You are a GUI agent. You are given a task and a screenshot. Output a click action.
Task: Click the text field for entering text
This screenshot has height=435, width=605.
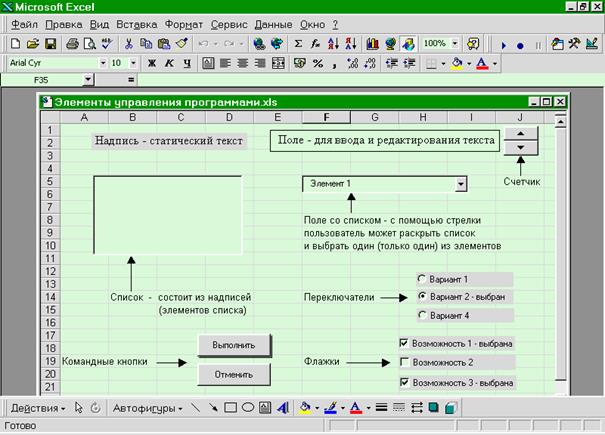tap(385, 141)
